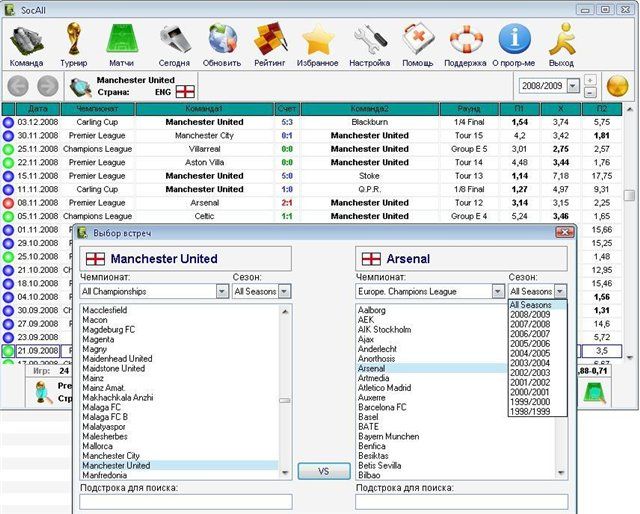Click the green pitch icon at bottom right
The image size is (640, 514).
coord(595,393)
